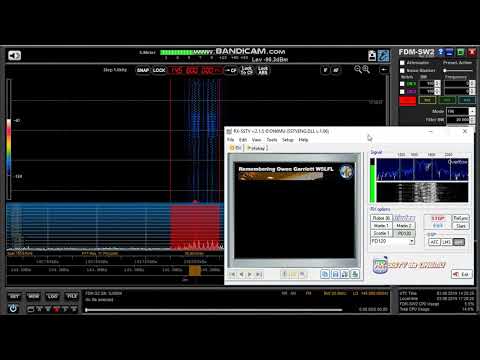The width and height of the screenshot is (480, 360).
Task: Select the red receiver button
Action: pos(408,100)
